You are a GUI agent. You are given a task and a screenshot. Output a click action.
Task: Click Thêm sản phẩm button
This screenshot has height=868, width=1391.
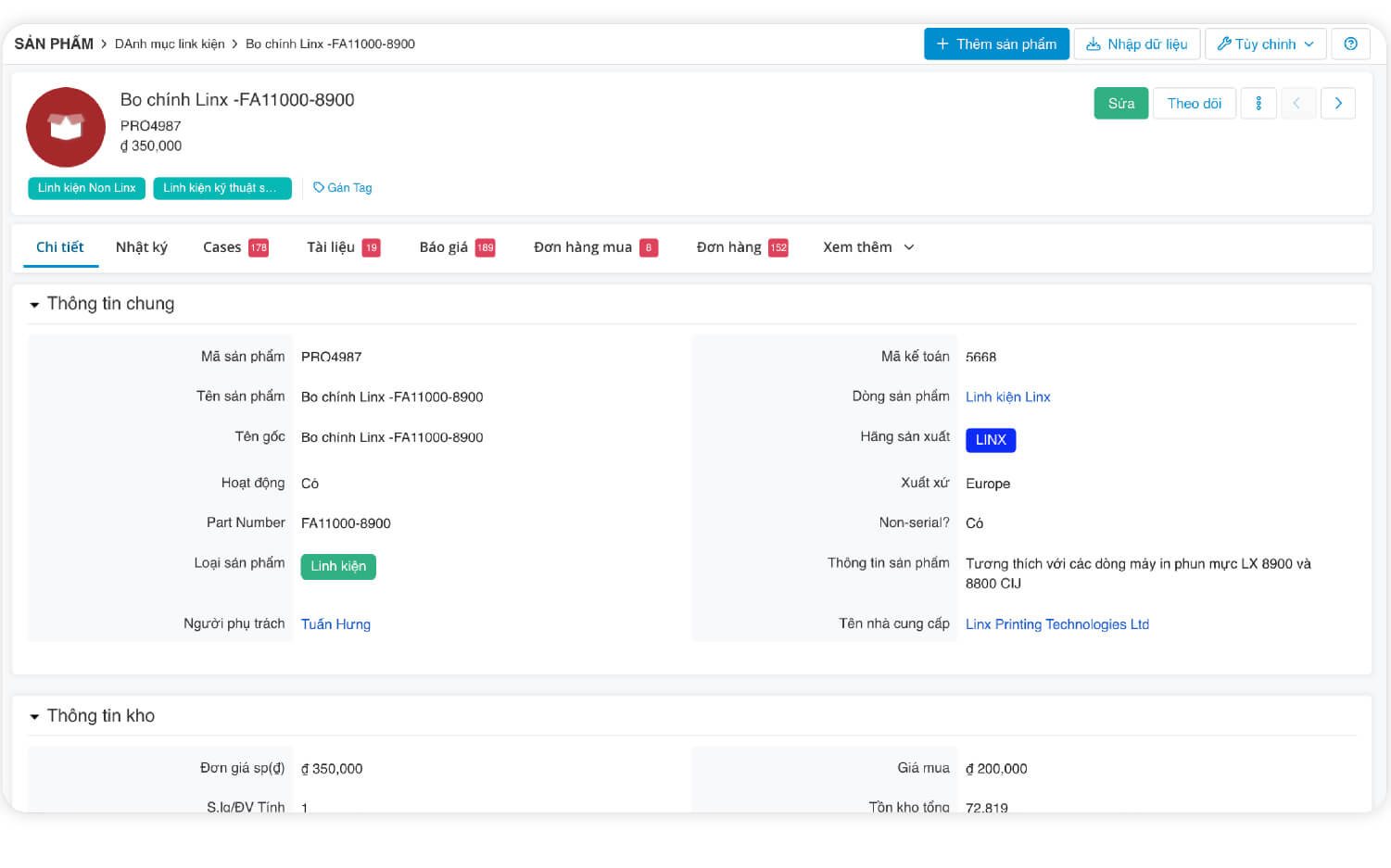[x=996, y=44]
